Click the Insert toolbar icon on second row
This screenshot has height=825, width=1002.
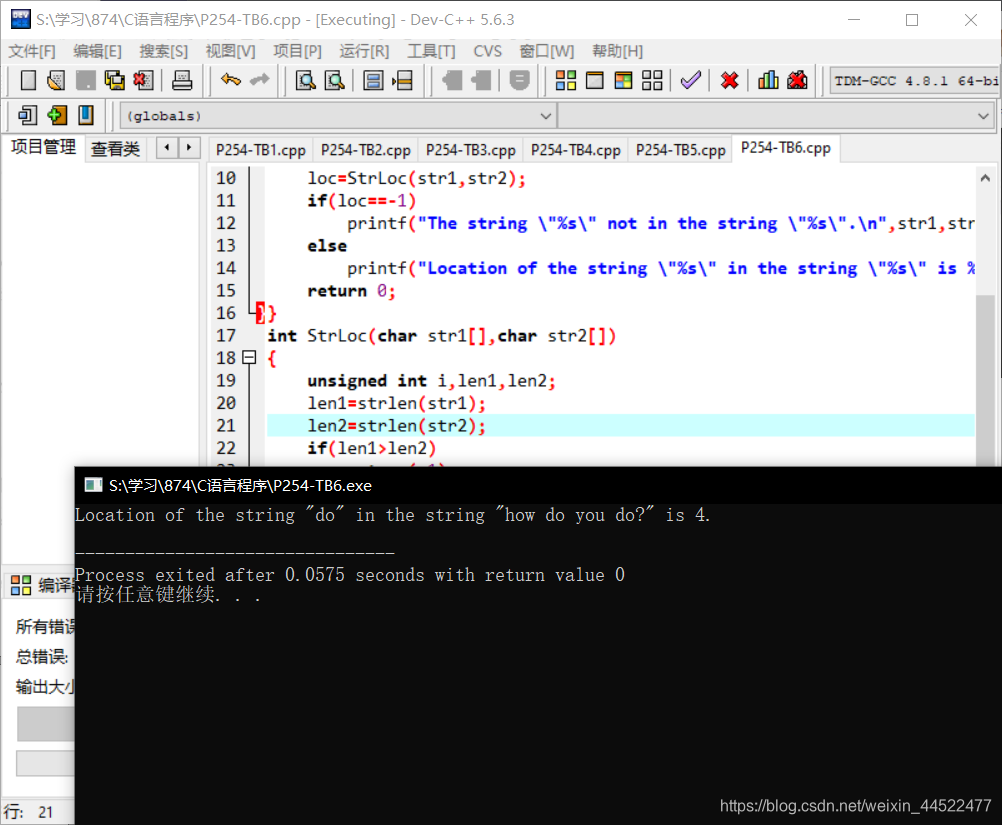tap(27, 116)
